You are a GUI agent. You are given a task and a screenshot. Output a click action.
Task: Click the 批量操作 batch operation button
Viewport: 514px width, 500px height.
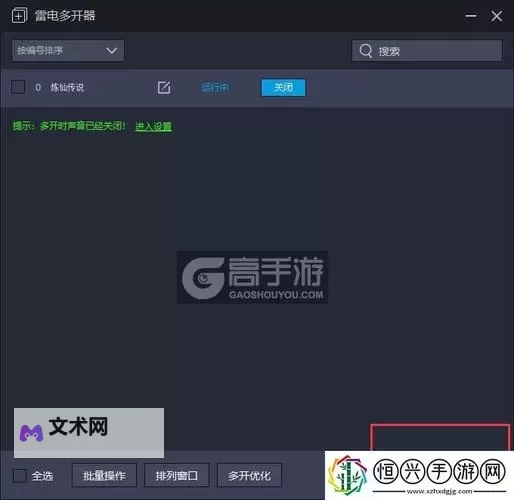(x=104, y=475)
